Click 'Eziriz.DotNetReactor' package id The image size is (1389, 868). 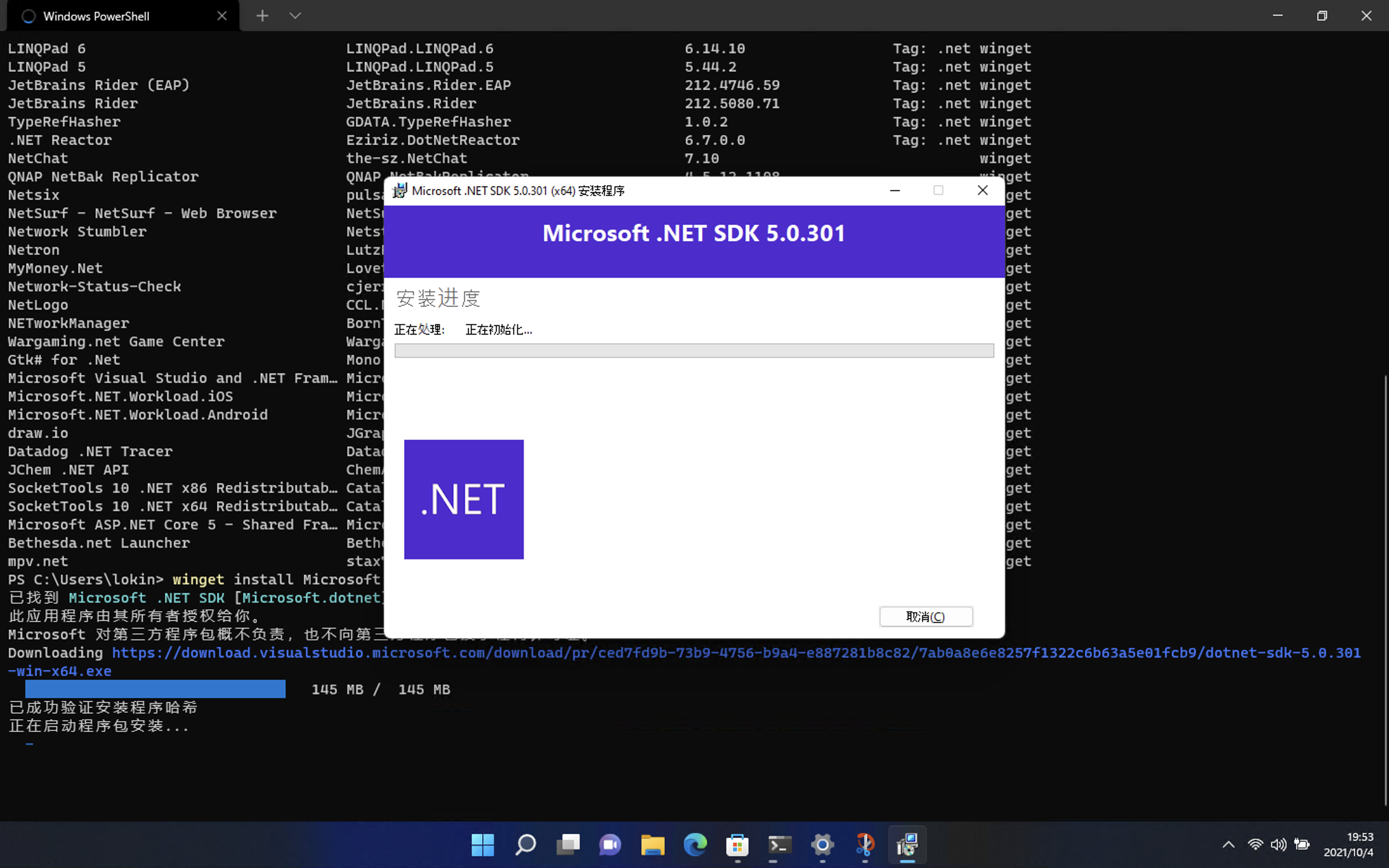pos(433,140)
